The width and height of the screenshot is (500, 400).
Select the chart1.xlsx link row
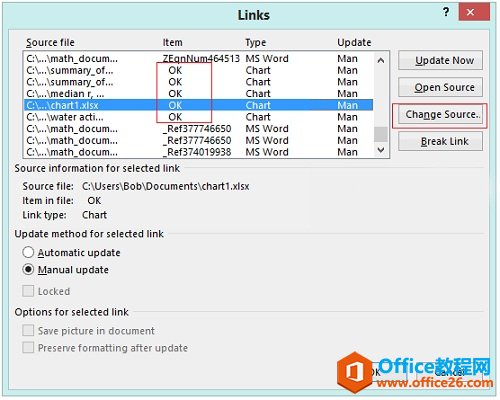point(199,105)
